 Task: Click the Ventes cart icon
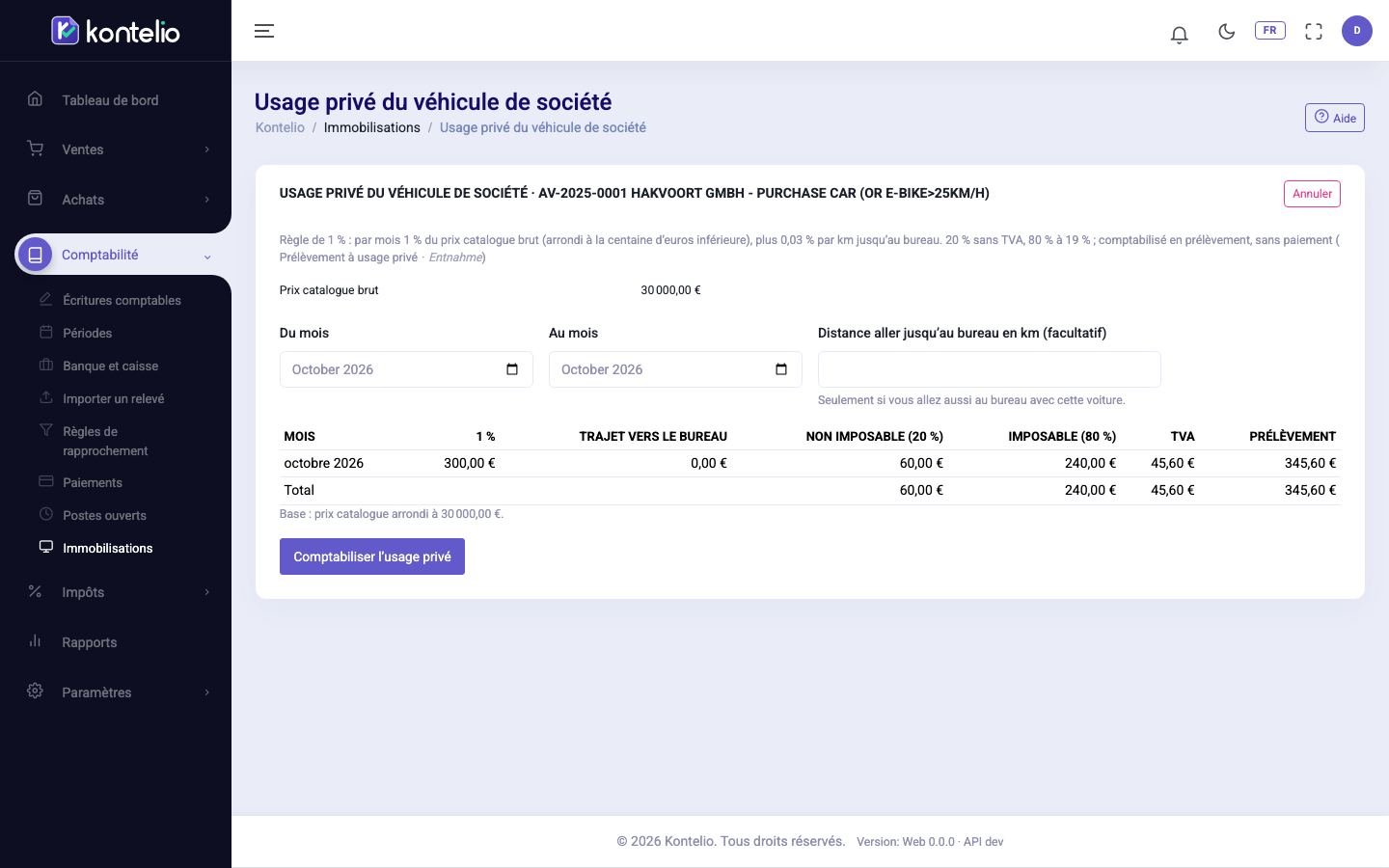(36, 148)
